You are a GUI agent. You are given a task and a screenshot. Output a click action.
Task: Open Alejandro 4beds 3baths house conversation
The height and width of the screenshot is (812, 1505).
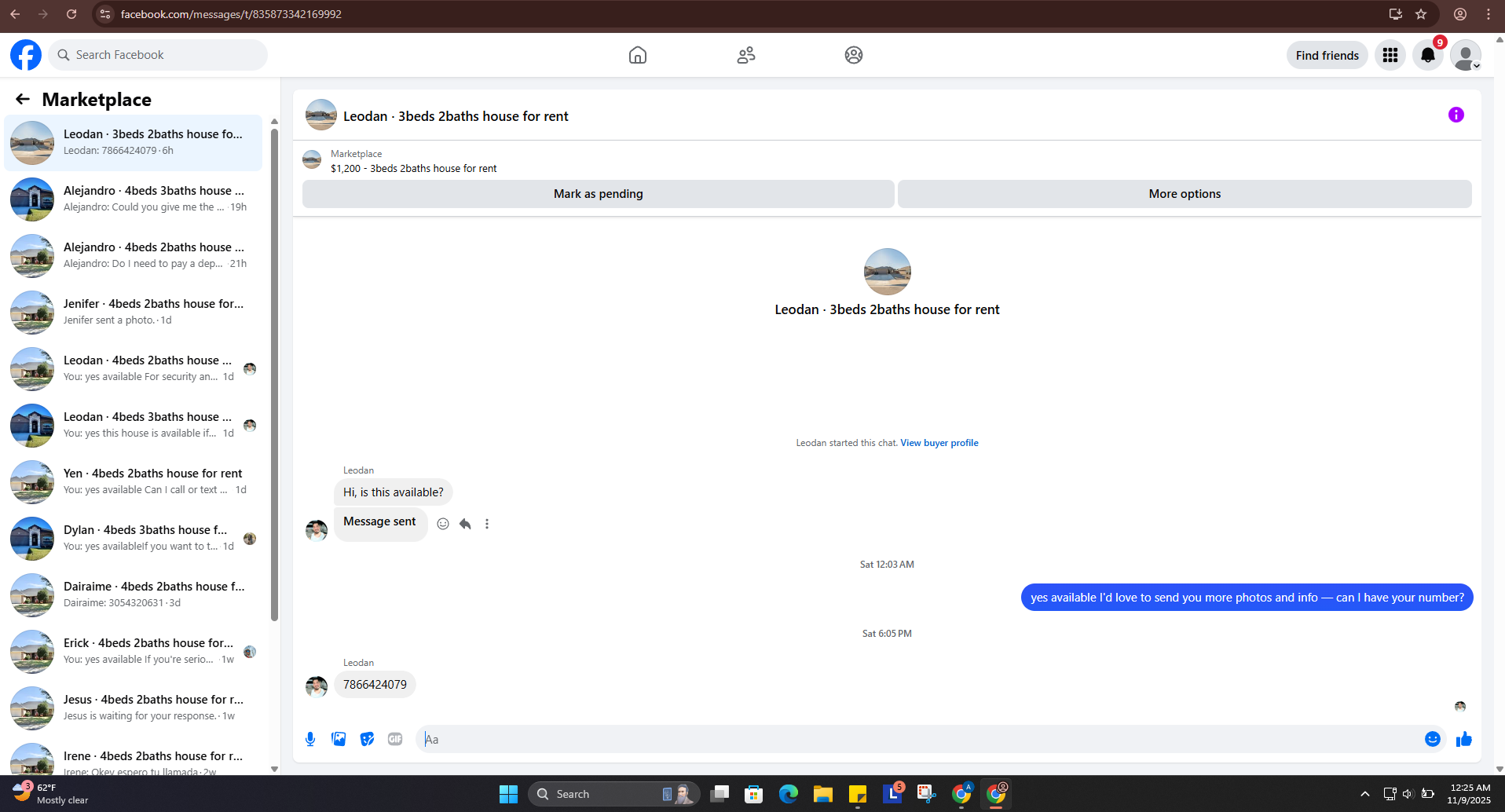[x=134, y=199]
